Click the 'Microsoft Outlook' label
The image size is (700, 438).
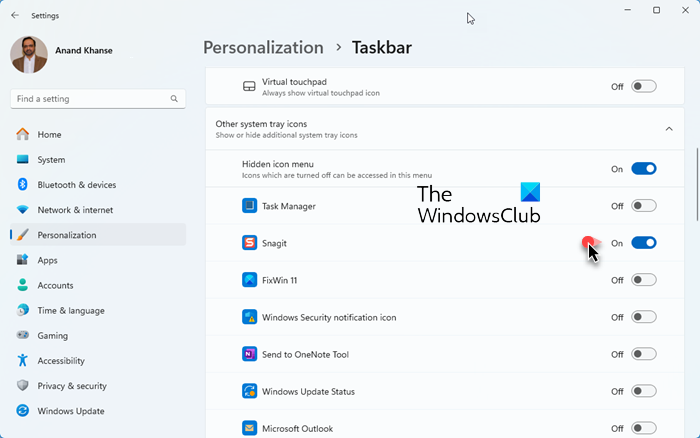click(297, 429)
